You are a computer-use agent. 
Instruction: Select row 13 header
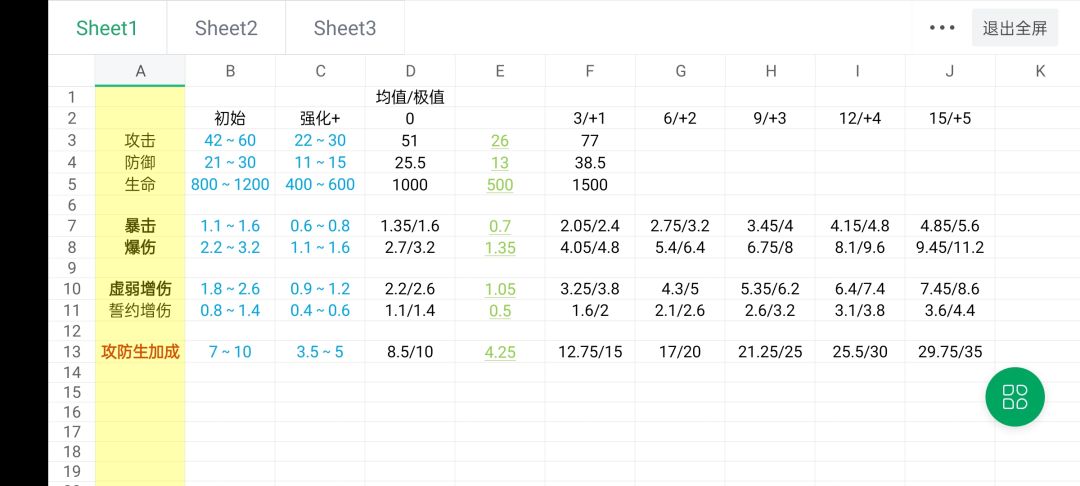[x=71, y=352]
